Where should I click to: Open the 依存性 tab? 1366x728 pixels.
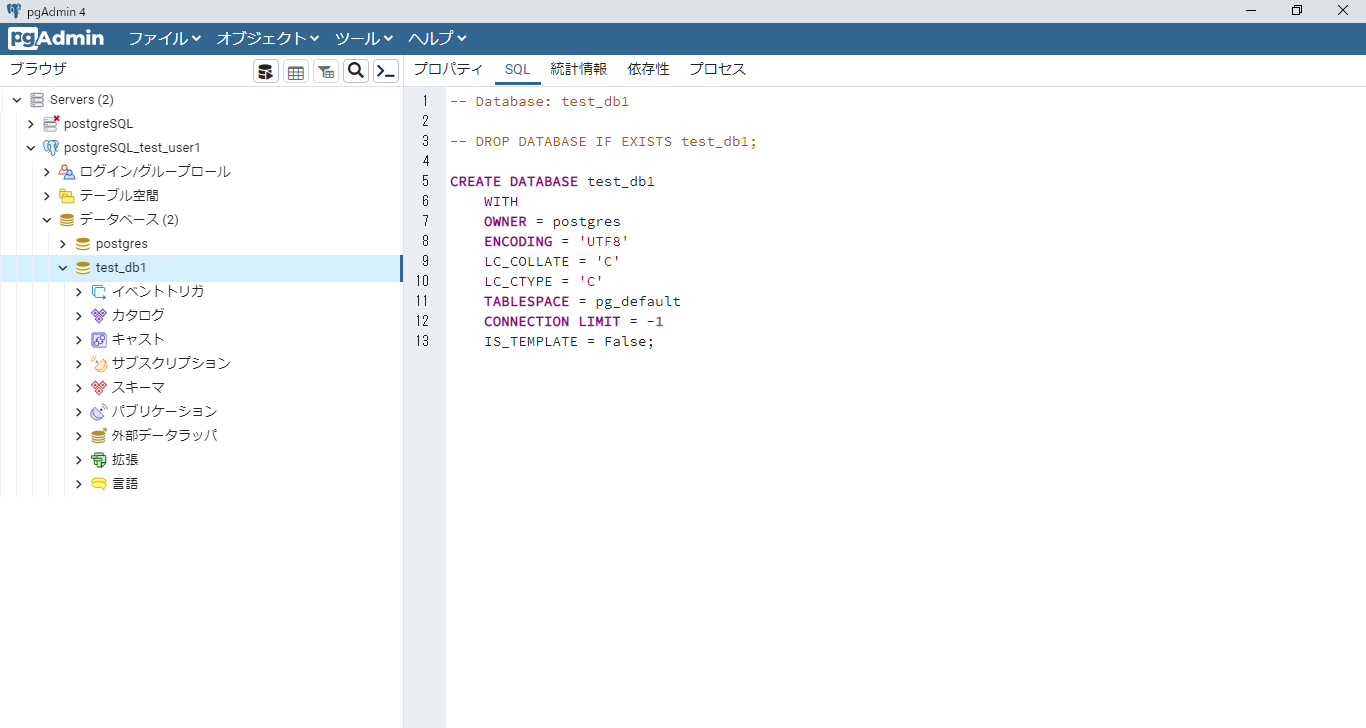point(648,69)
